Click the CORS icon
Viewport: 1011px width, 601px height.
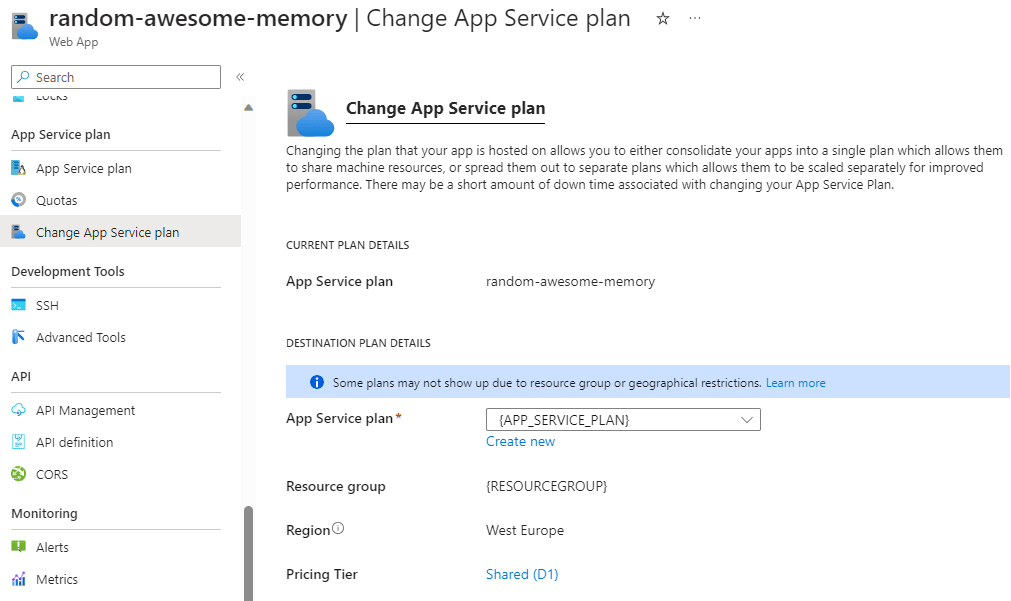point(19,474)
